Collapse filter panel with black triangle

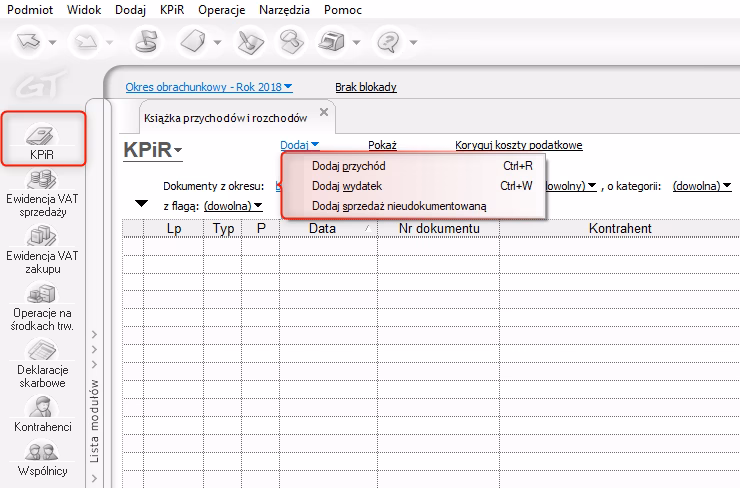141,204
